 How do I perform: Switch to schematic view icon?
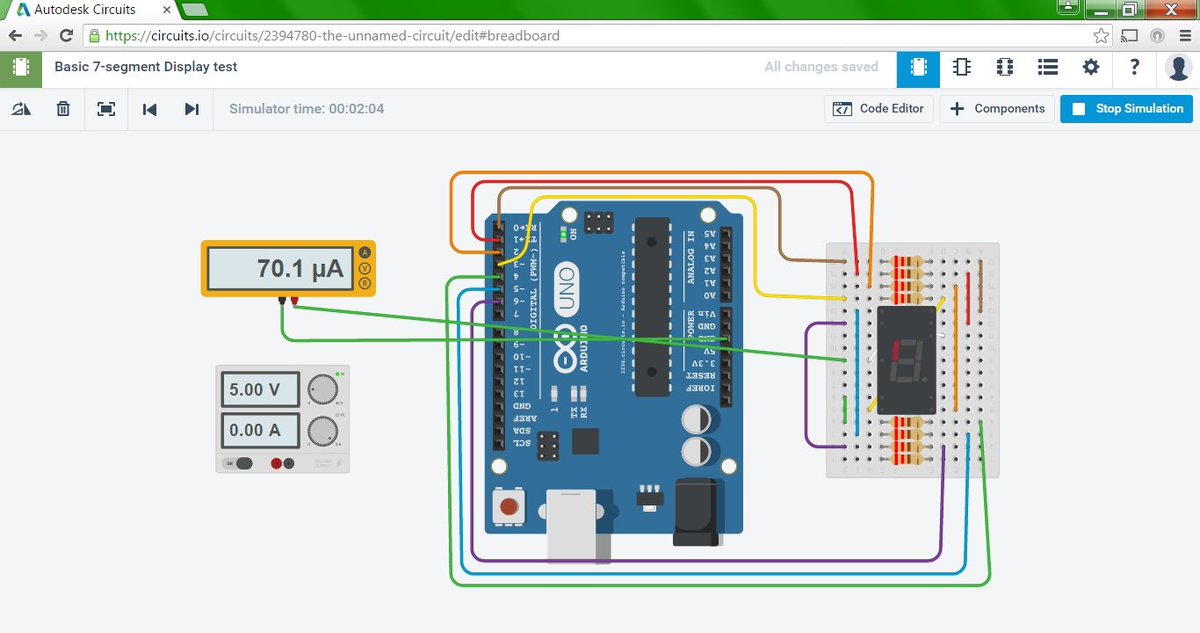tap(961, 67)
